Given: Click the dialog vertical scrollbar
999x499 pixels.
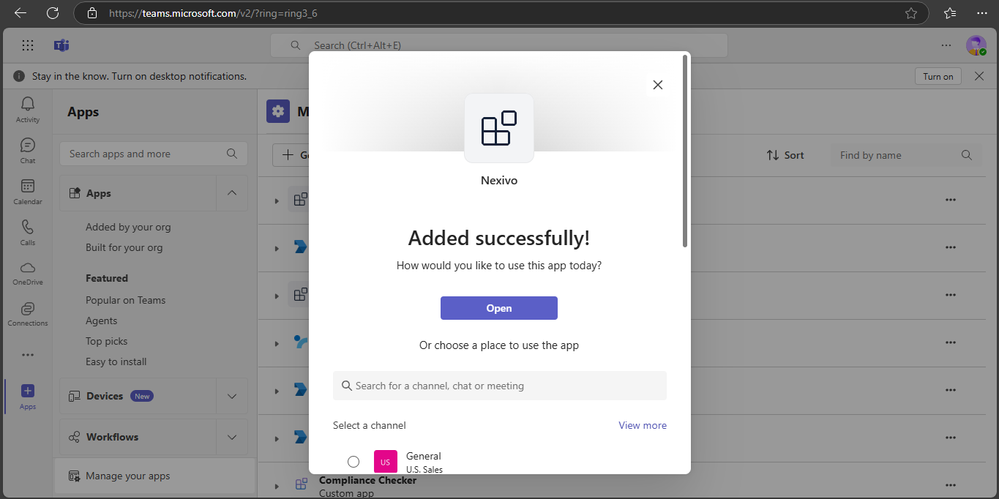Looking at the screenshot, I should tap(685, 151).
